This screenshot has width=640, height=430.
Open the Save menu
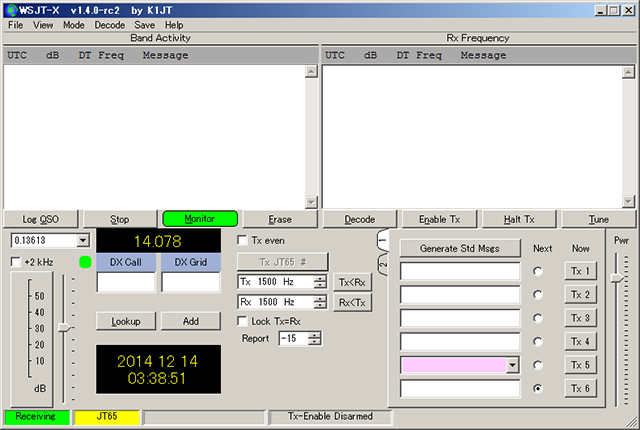144,25
